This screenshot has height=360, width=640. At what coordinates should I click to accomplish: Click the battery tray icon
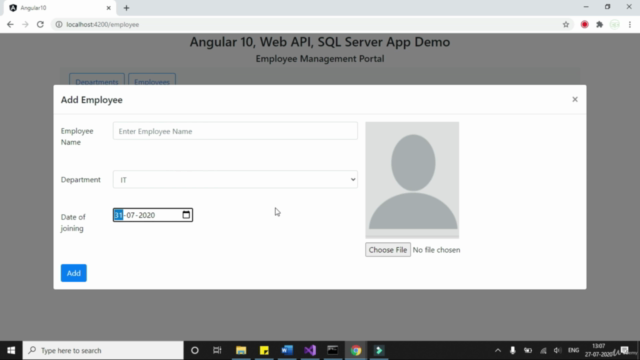[528, 350]
